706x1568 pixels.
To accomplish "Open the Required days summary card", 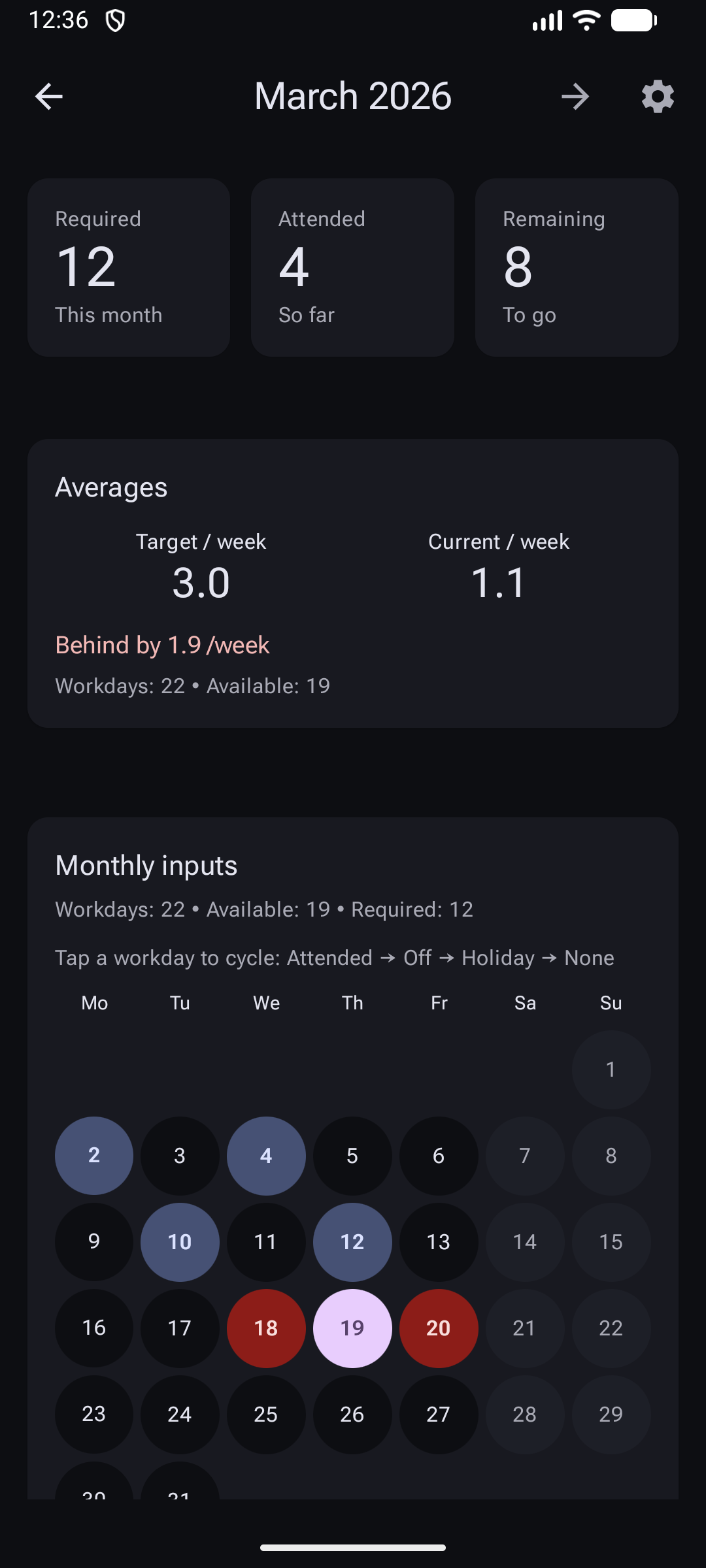I will 129,267.
